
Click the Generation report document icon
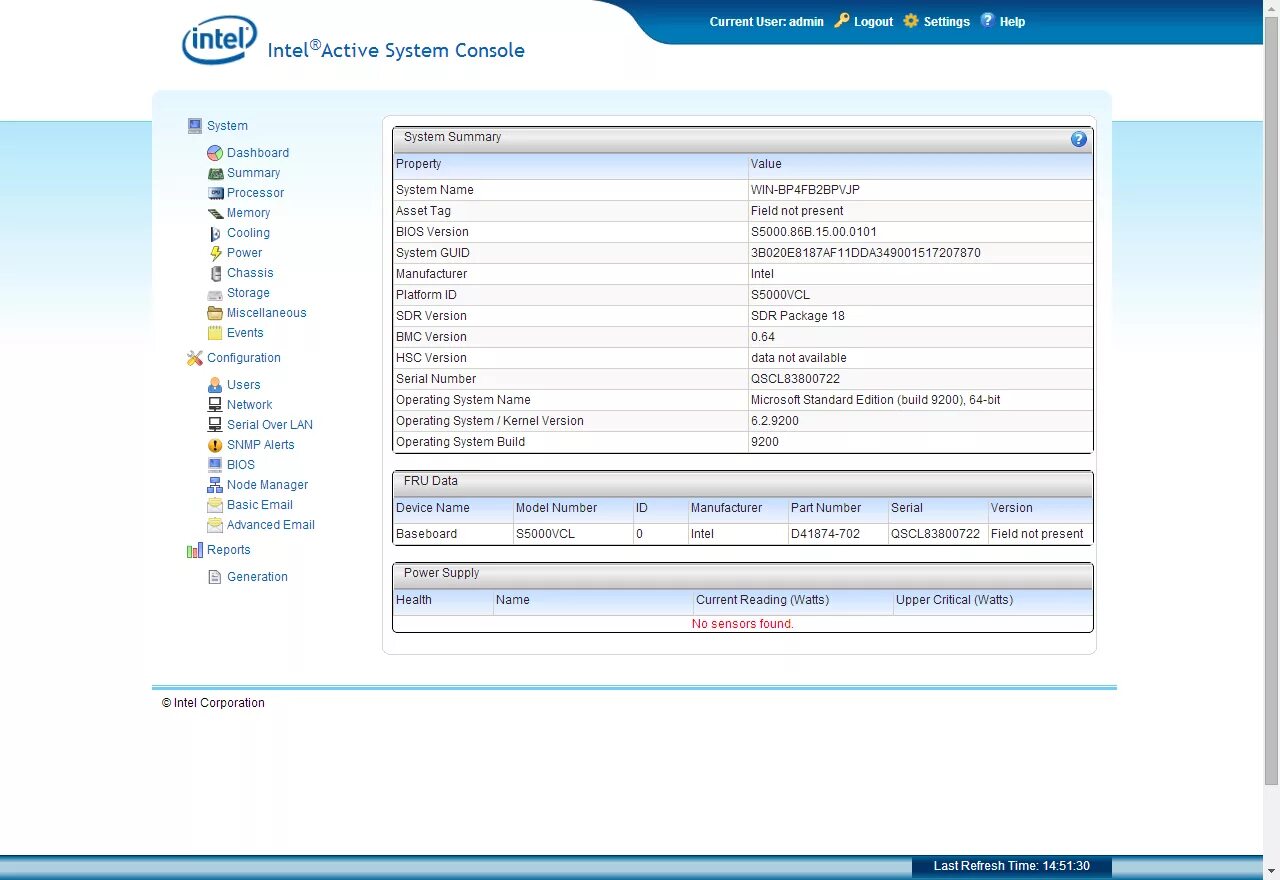pyautogui.click(x=215, y=577)
